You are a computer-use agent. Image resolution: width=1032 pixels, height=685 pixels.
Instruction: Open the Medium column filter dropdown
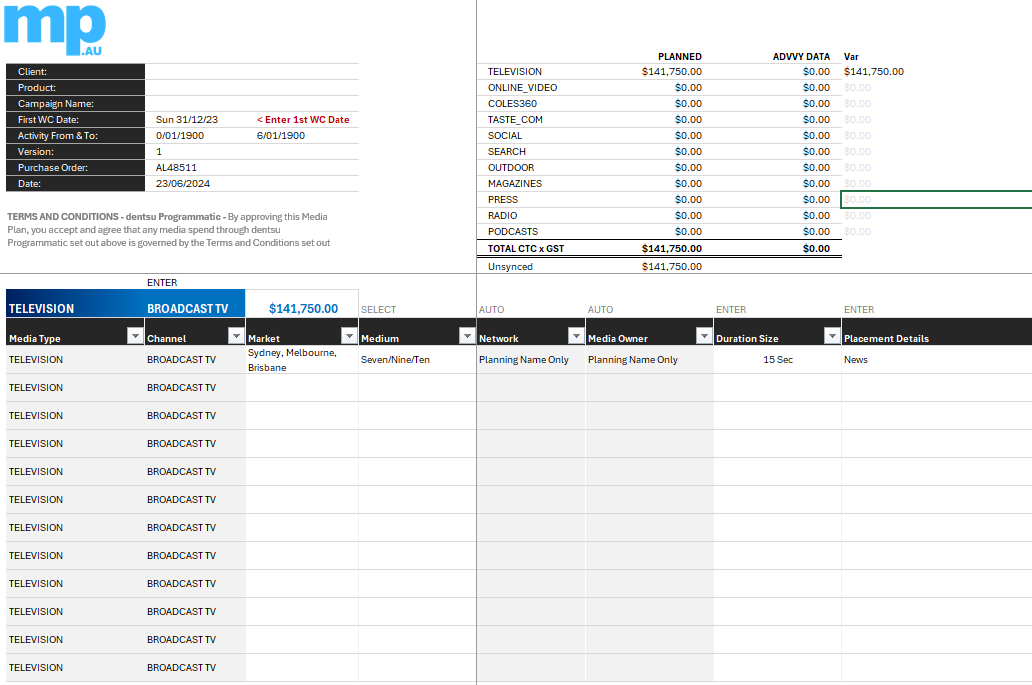[x=466, y=336]
